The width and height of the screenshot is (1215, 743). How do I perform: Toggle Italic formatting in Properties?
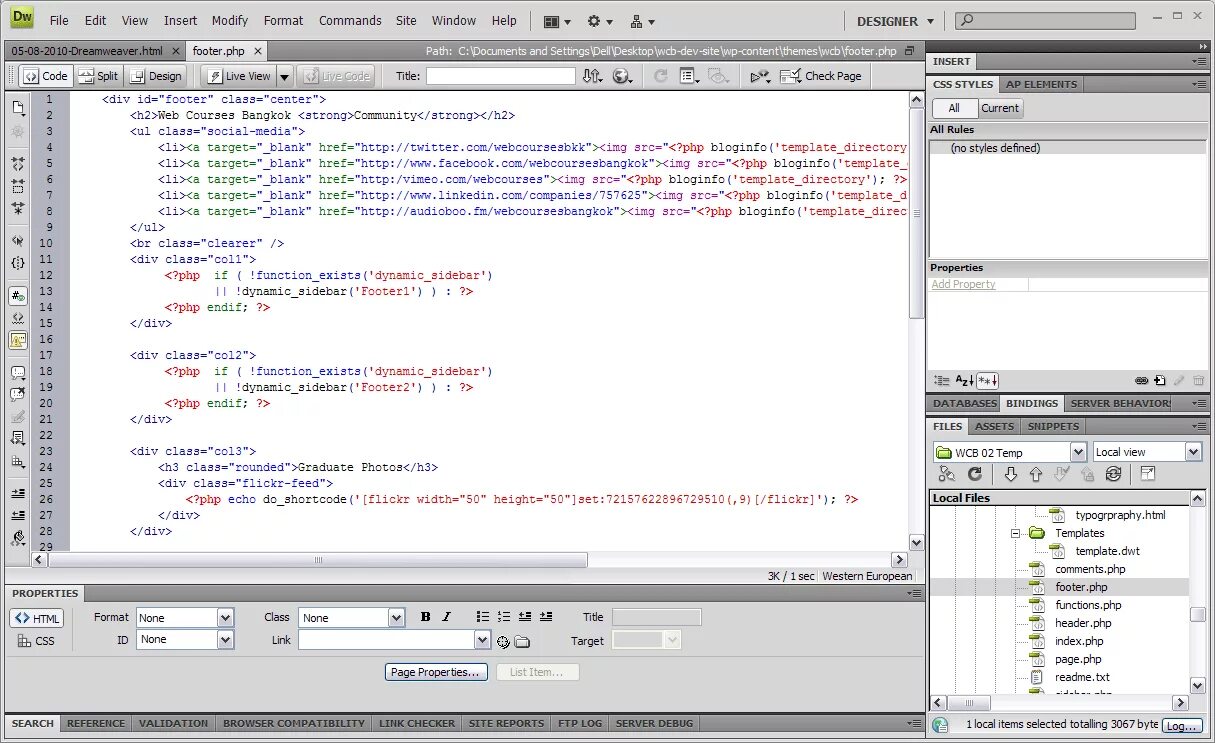pos(446,617)
